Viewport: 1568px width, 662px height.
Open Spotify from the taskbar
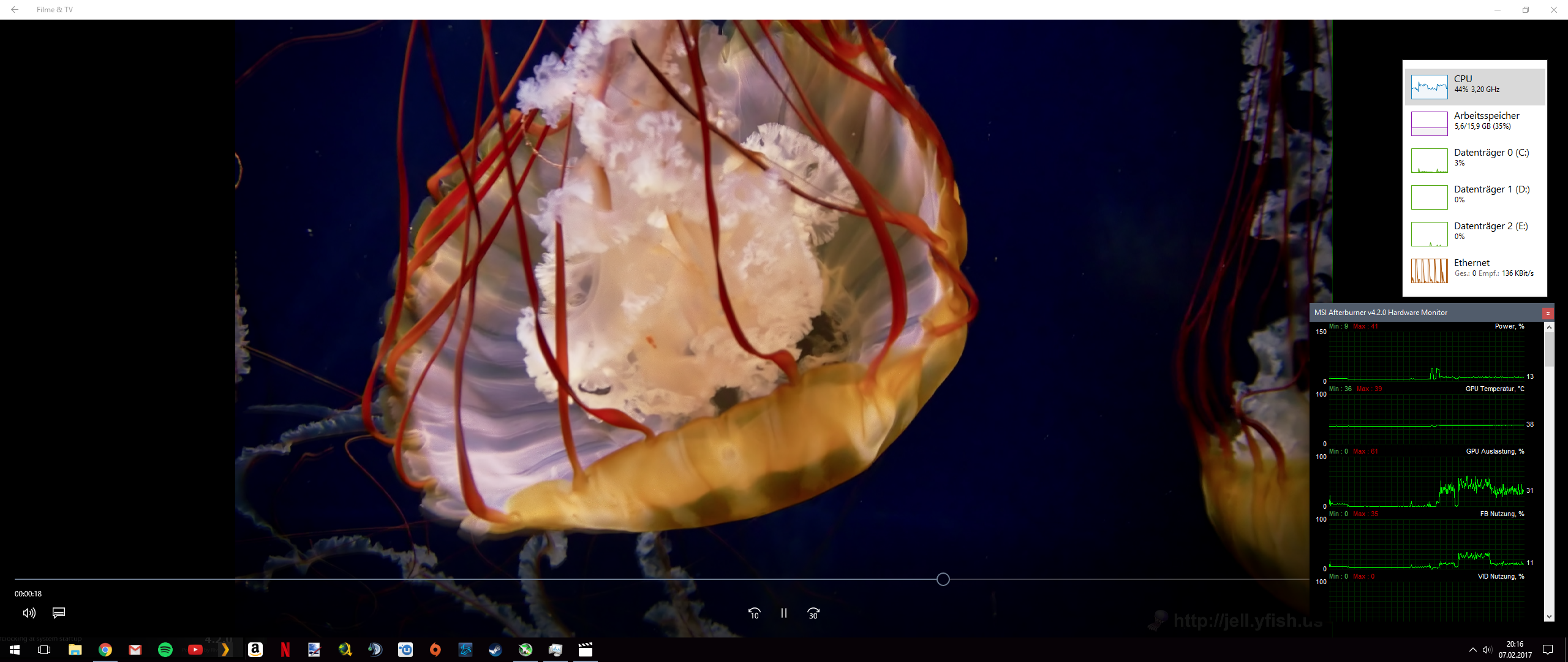click(165, 650)
